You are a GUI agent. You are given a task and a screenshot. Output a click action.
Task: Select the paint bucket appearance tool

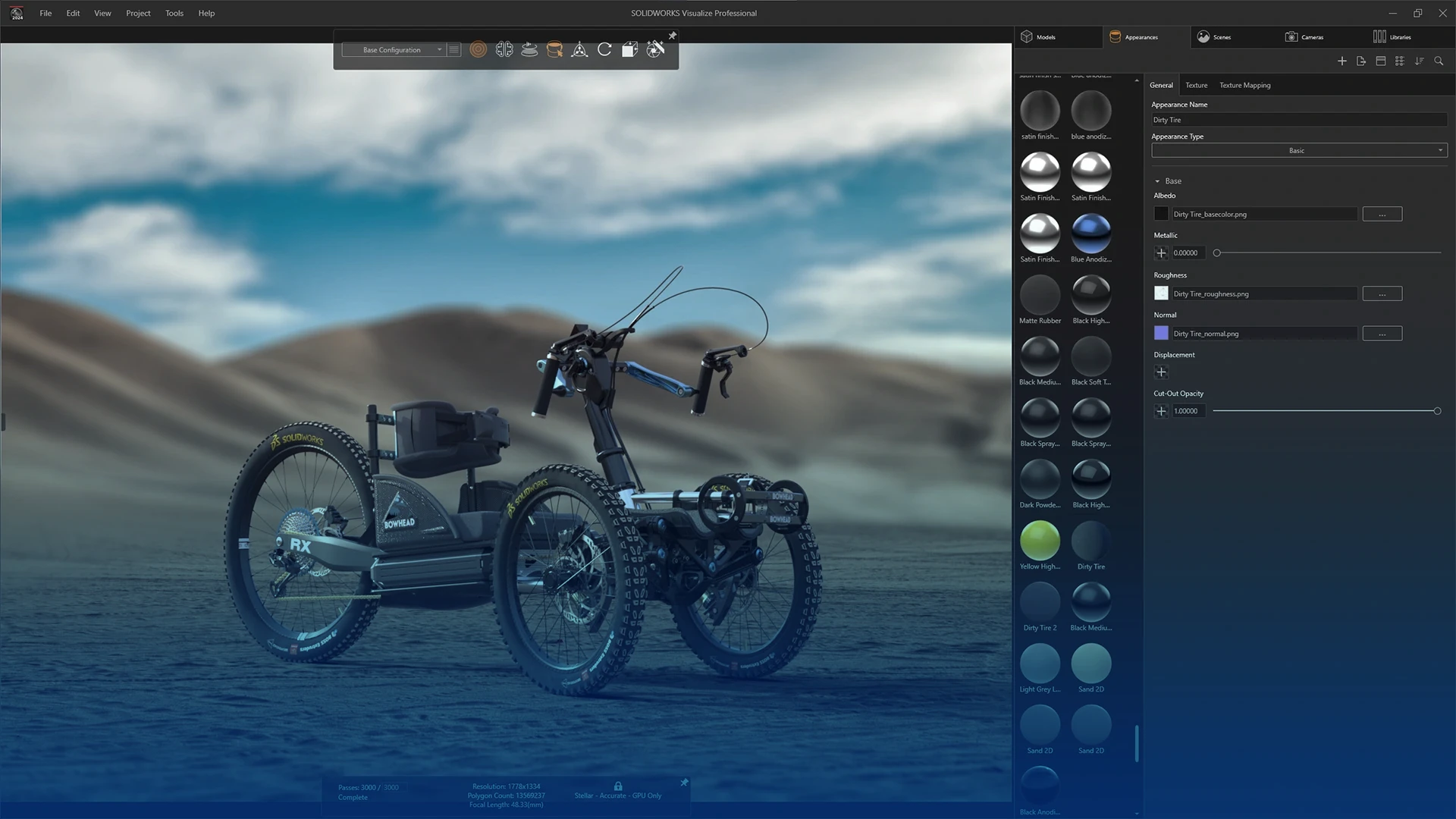point(554,49)
